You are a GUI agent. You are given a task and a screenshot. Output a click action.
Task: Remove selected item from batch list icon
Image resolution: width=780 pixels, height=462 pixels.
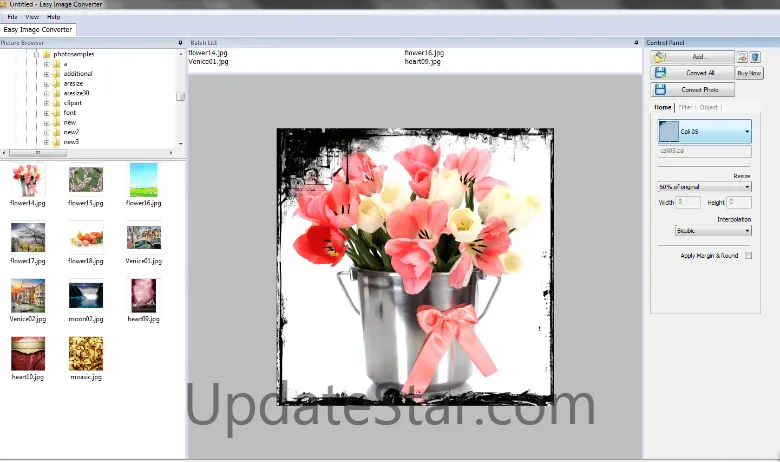click(x=742, y=57)
